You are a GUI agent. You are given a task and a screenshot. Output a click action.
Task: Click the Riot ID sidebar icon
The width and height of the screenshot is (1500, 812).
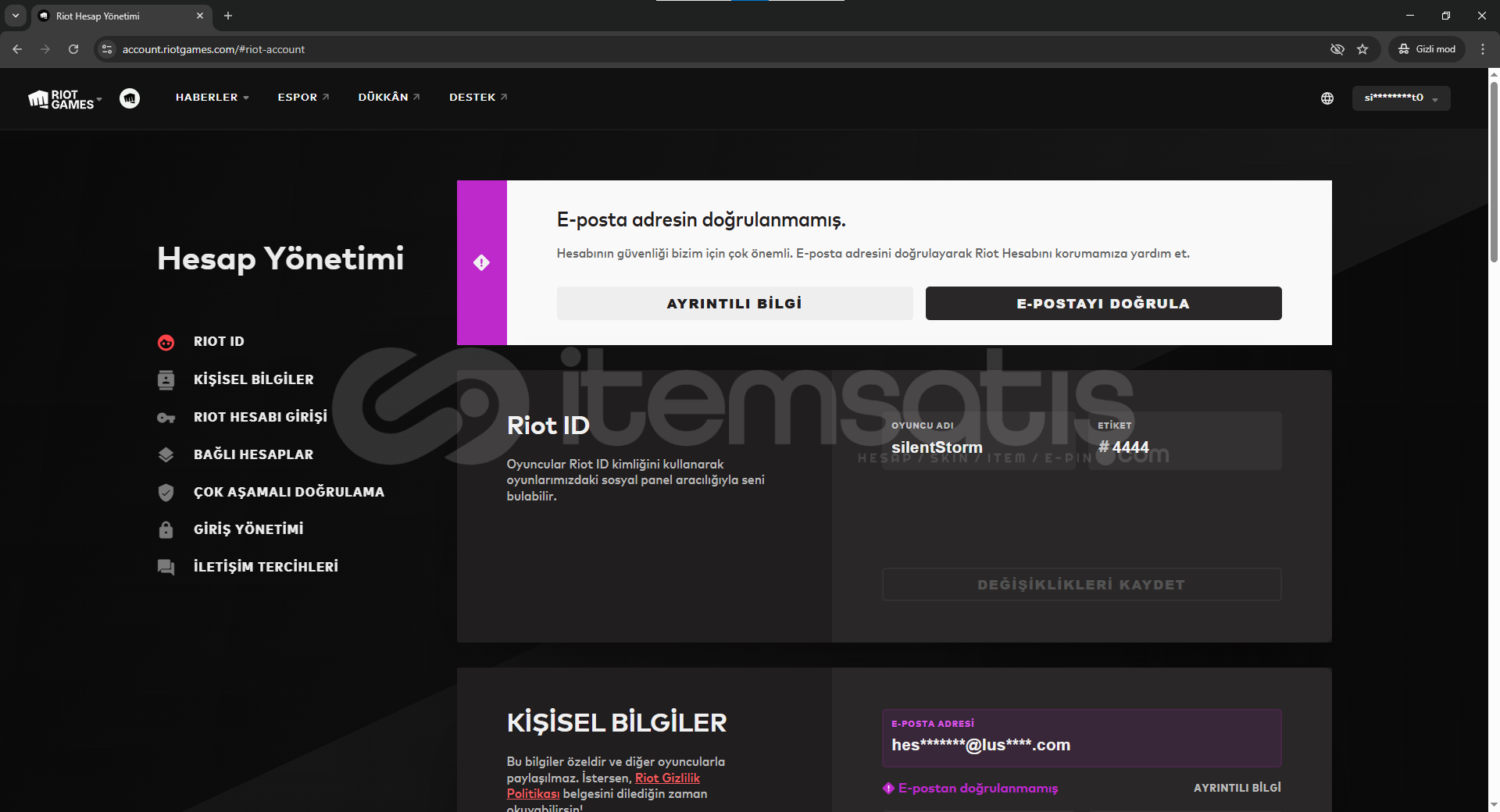pyautogui.click(x=166, y=342)
